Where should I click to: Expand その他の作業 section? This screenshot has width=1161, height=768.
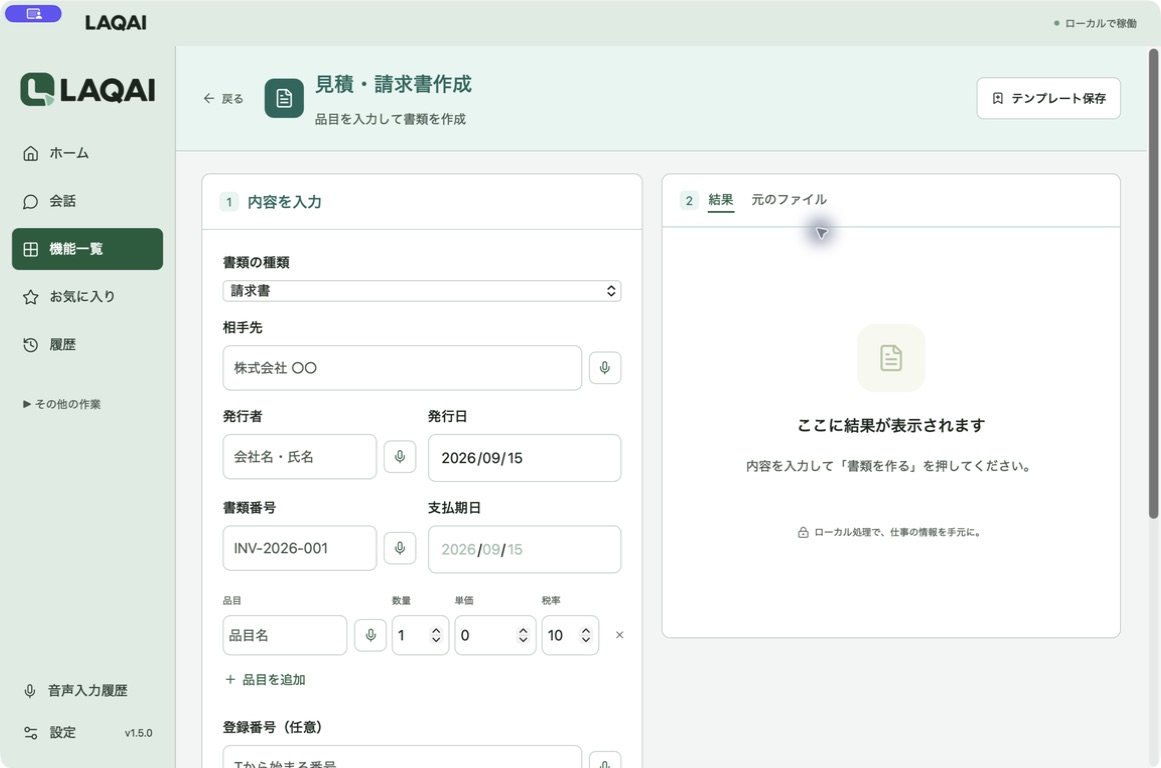pos(62,404)
